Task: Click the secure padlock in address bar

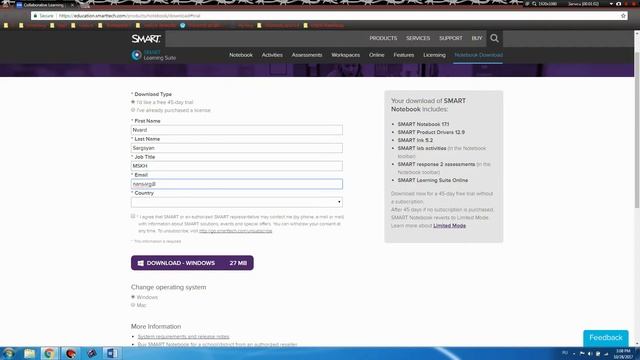Action: tap(36, 16)
